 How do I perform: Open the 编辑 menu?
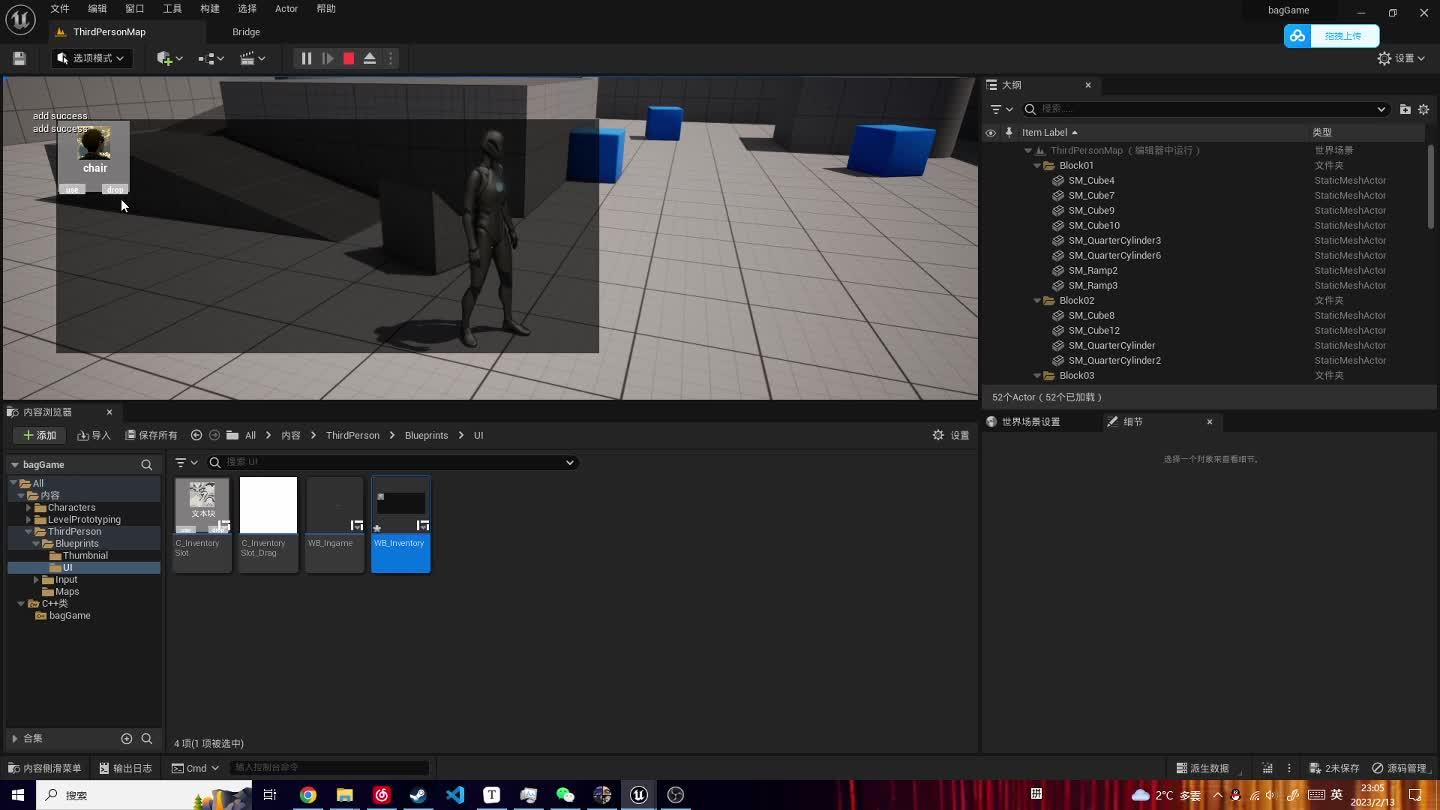[97, 8]
